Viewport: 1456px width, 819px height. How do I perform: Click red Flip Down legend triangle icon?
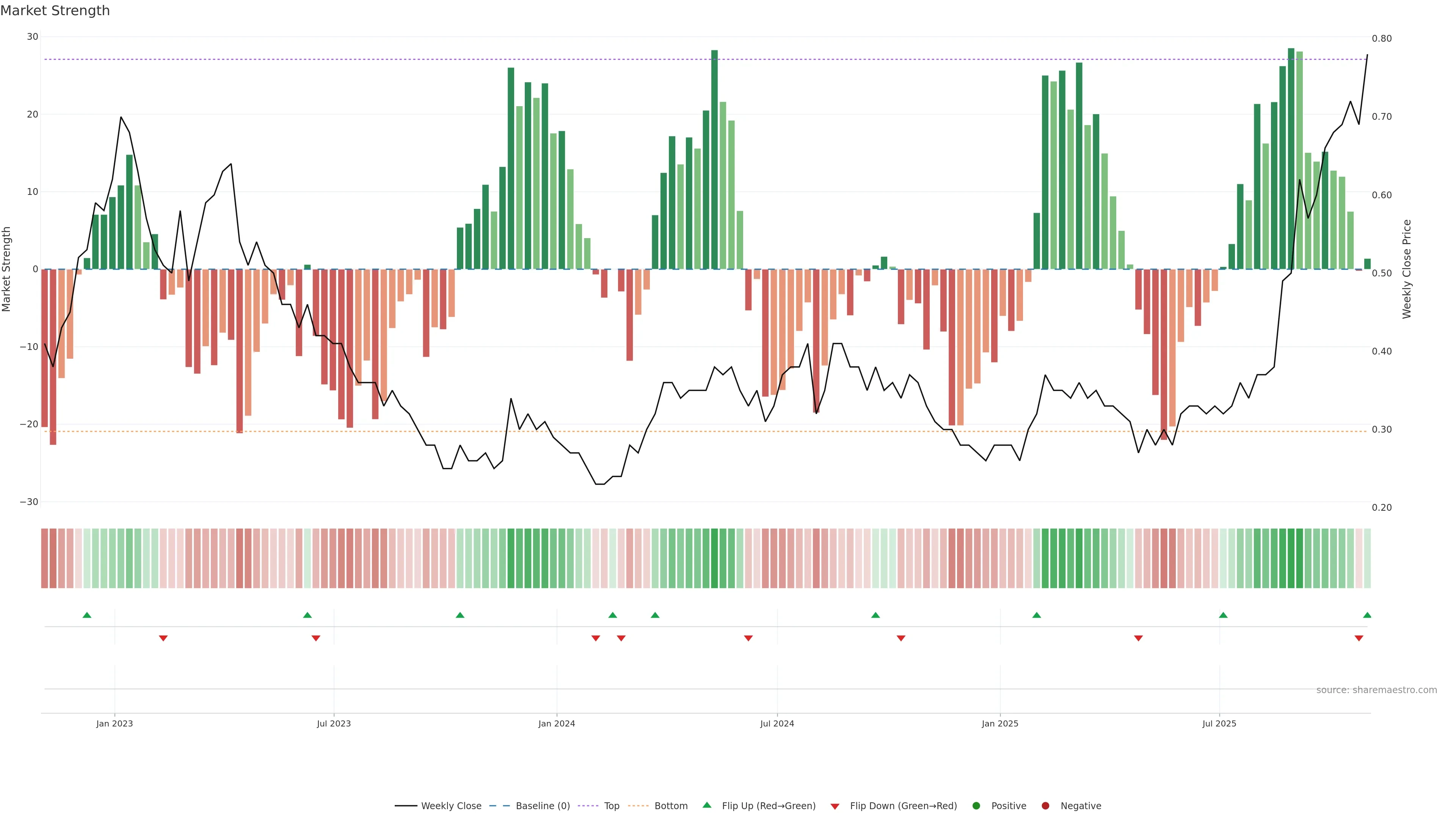coord(835,806)
